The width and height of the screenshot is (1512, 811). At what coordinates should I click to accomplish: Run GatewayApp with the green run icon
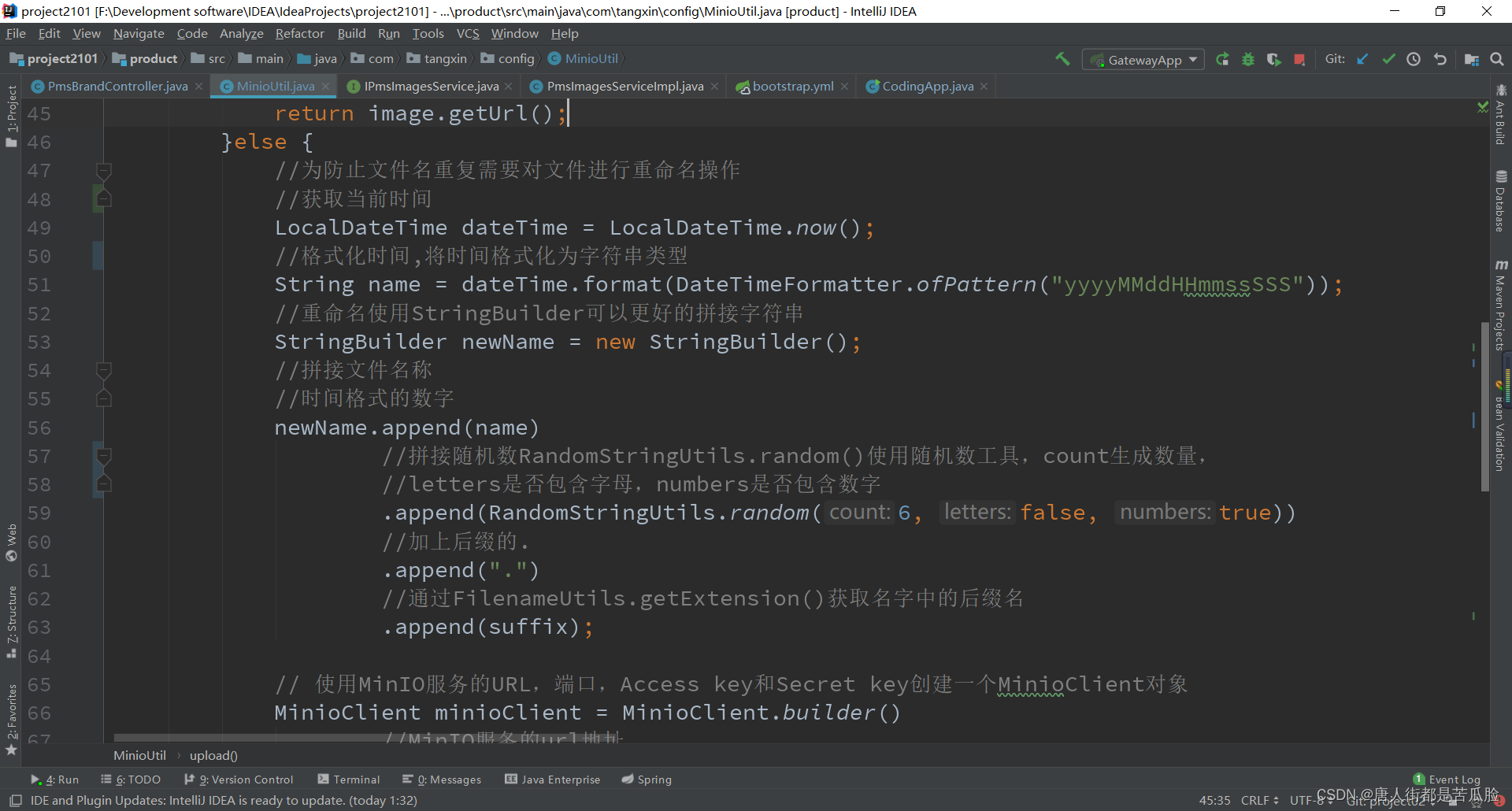[x=1222, y=59]
